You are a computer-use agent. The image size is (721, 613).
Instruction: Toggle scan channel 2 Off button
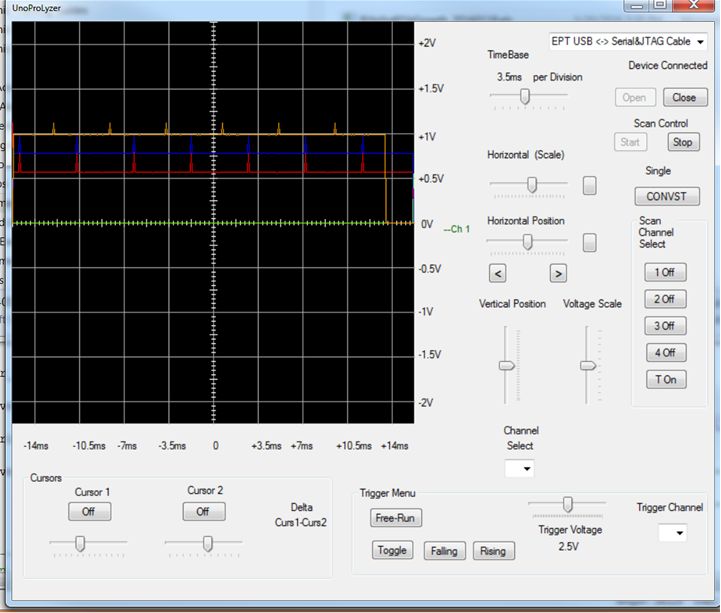click(665, 299)
